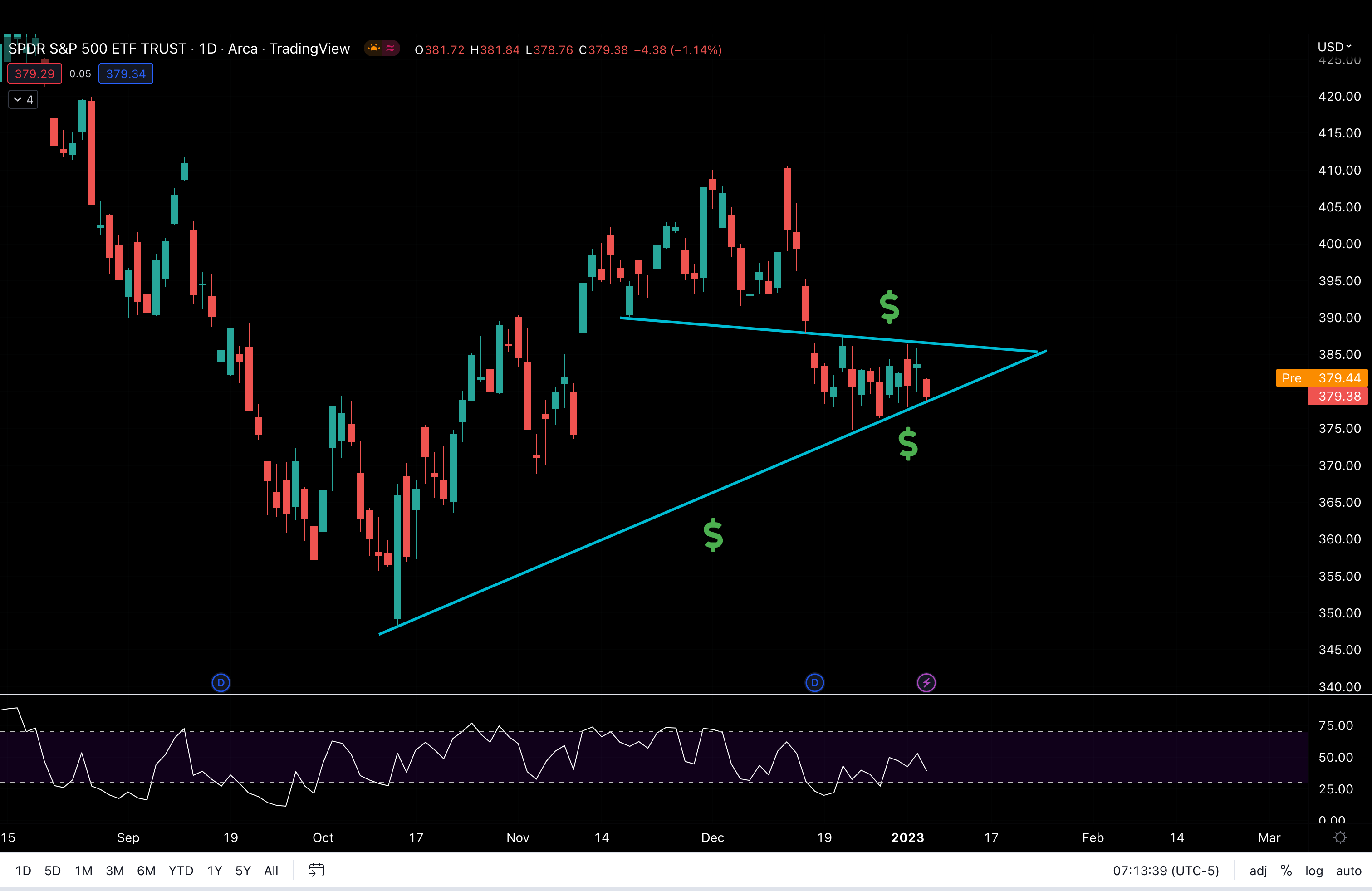Toggle auto scale mode
Image resolution: width=1372 pixels, height=891 pixels.
tap(1349, 870)
